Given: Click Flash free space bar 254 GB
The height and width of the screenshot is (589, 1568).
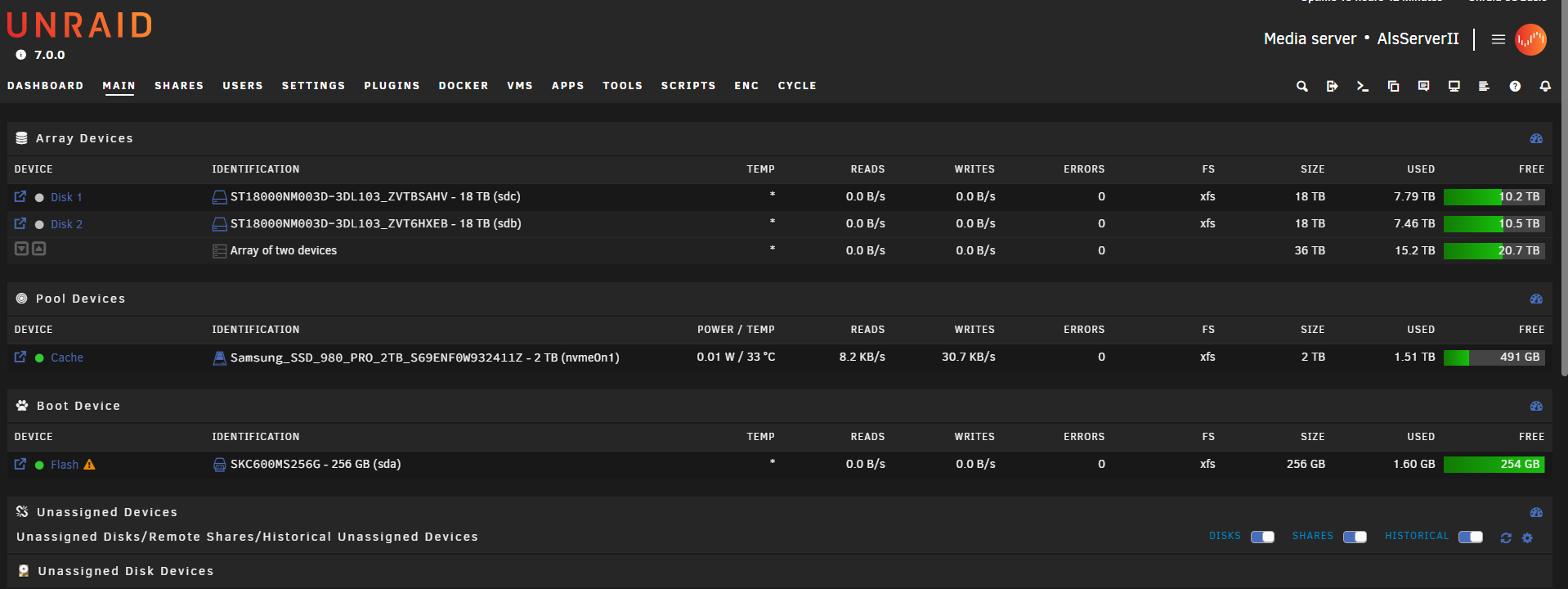Looking at the screenshot, I should click(x=1494, y=464).
